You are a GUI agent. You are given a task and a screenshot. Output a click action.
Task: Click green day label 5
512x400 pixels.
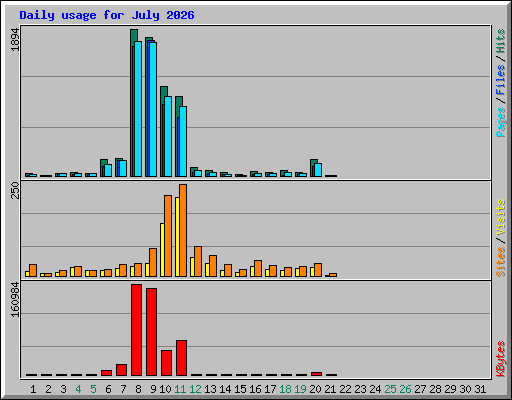coord(93,389)
